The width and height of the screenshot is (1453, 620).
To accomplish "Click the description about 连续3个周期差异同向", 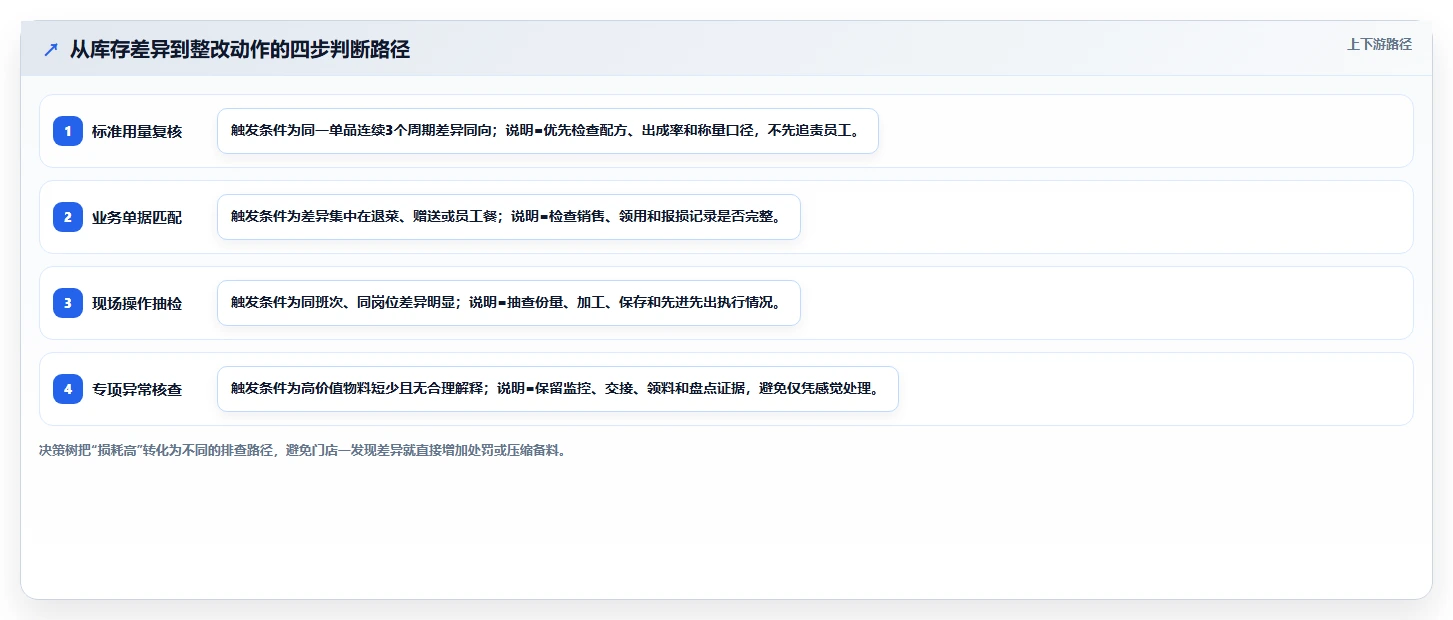I will click(x=548, y=131).
